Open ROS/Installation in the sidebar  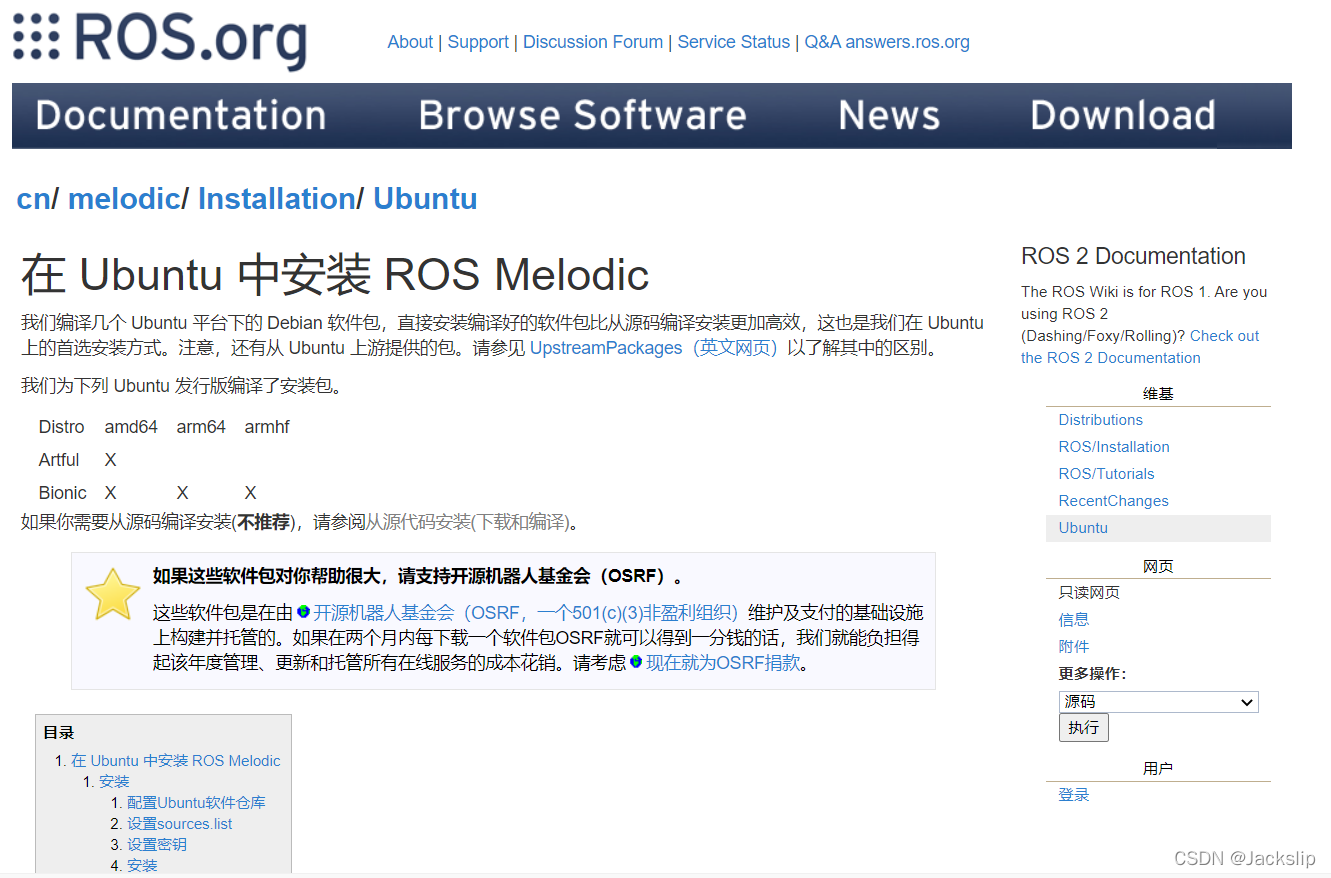[1114, 447]
